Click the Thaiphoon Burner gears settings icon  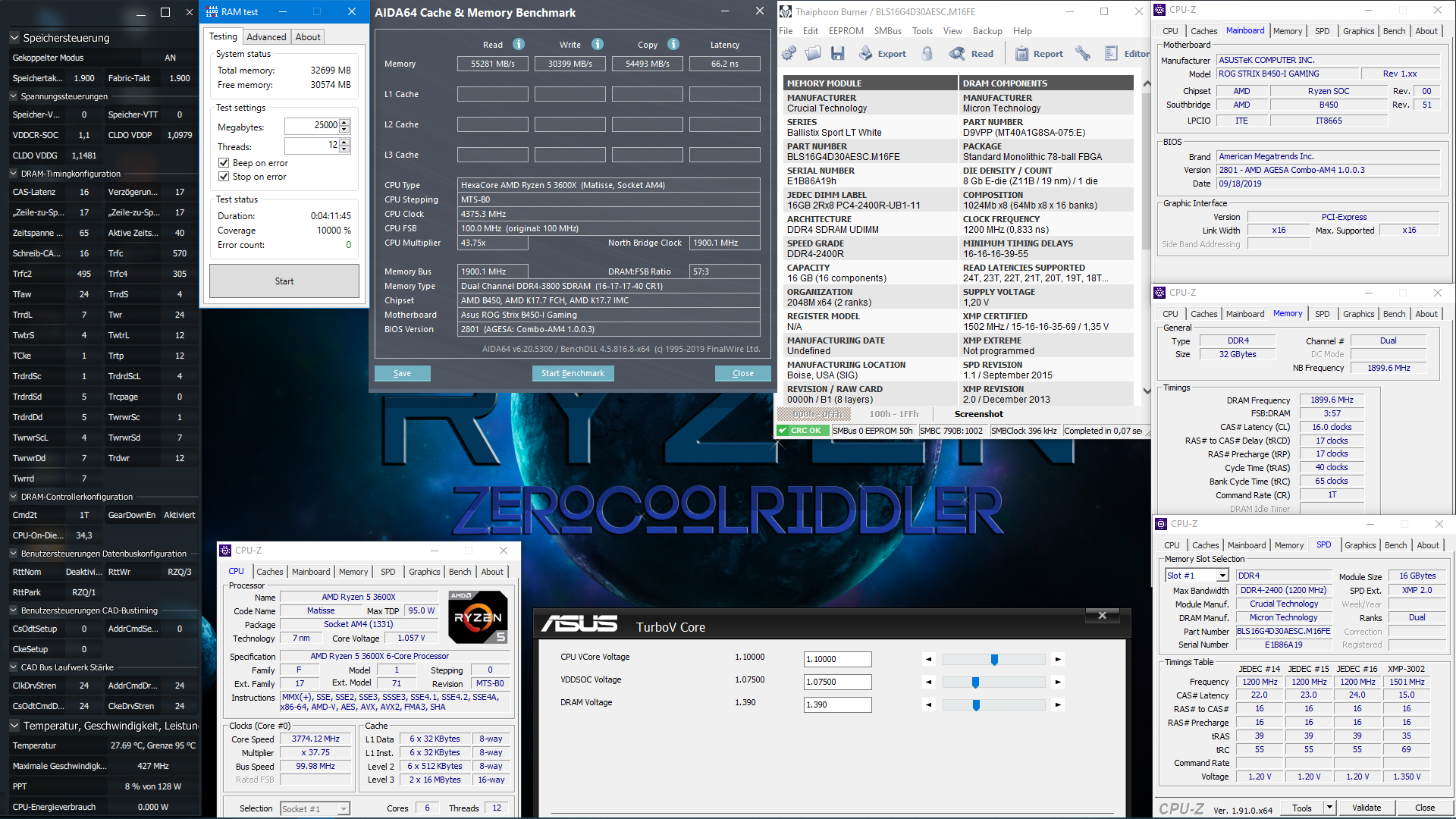pyautogui.click(x=789, y=53)
